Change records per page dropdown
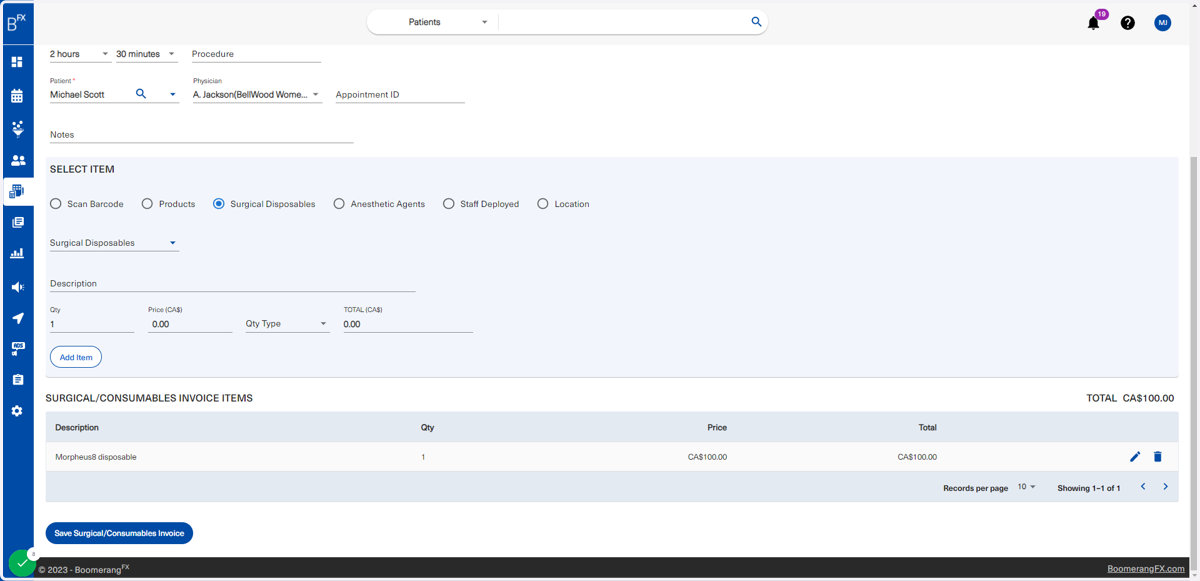Viewport: 1200px width, 581px height. 1027,487
